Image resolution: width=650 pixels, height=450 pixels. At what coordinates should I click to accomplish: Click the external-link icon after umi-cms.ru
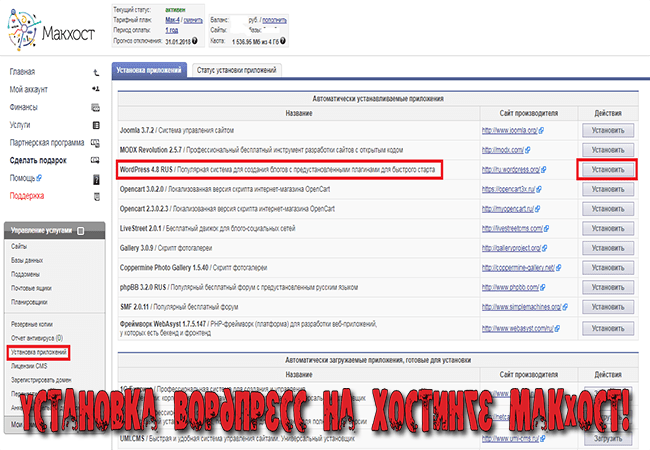pyautogui.click(x=543, y=438)
